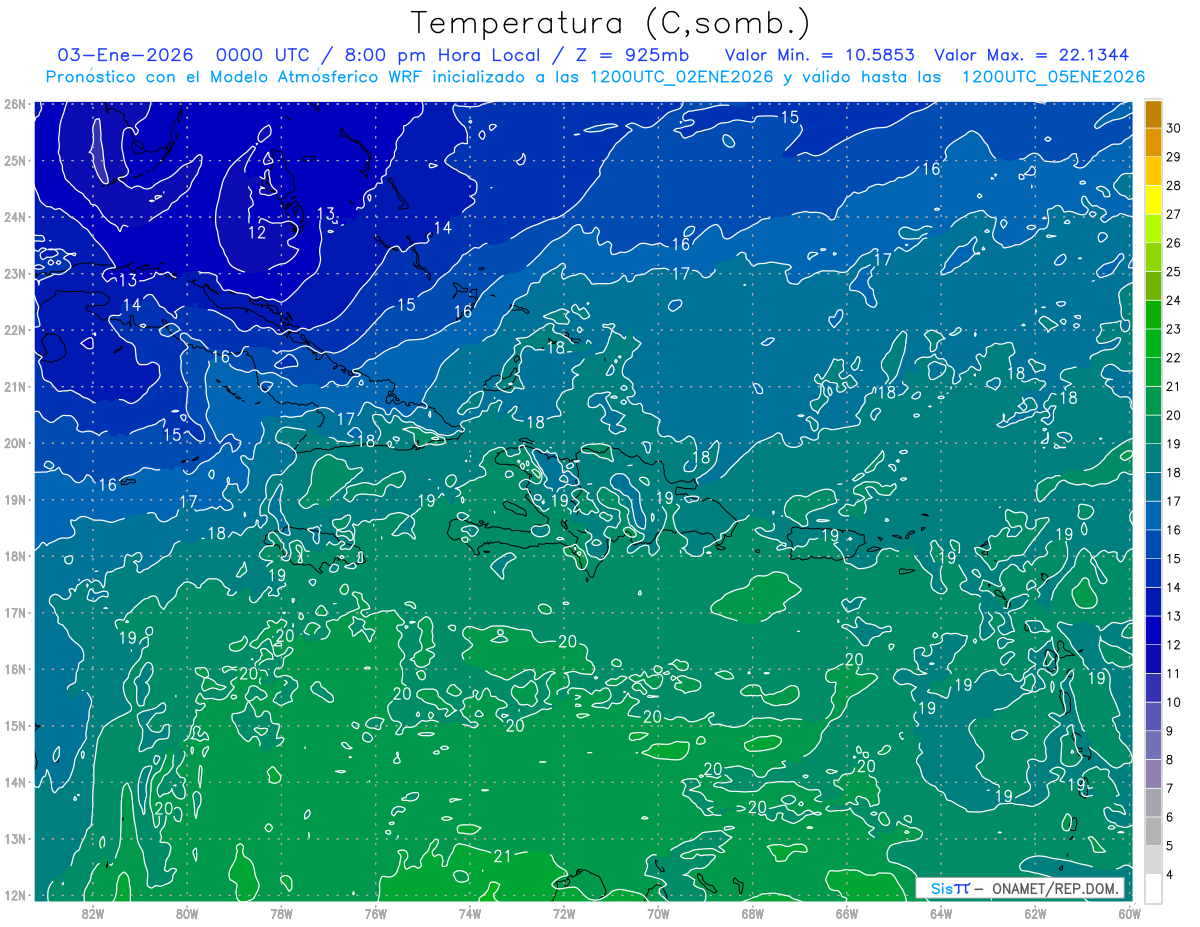The image size is (1200, 927).
Task: Click the "21" contour label on the map
Action: pos(502,855)
